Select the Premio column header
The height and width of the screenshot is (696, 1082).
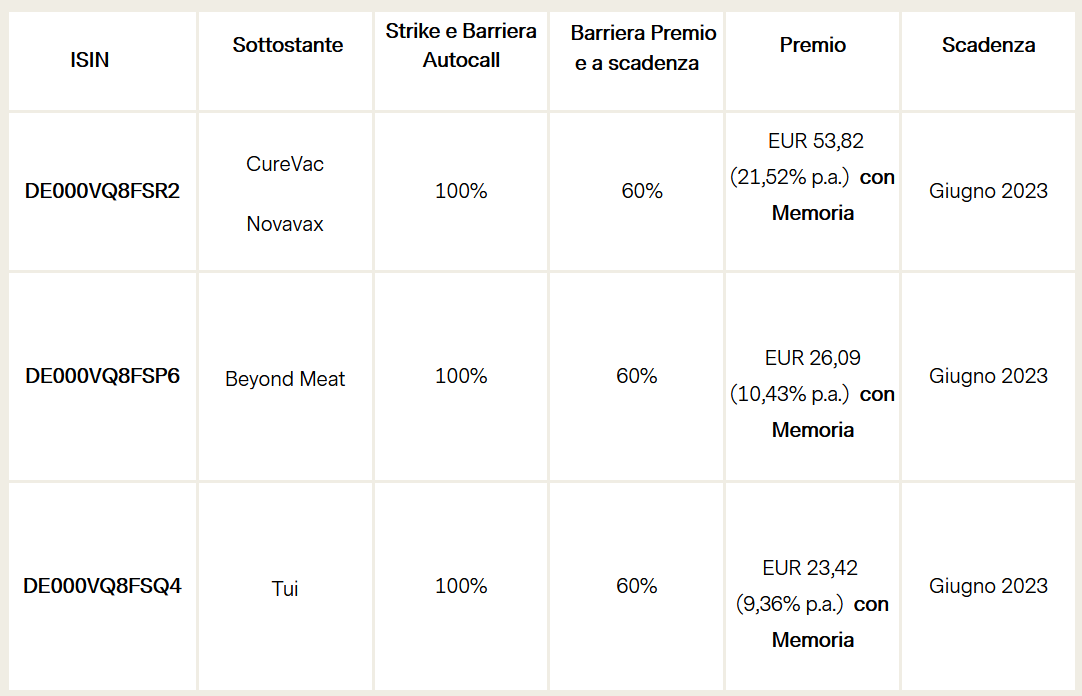pyautogui.click(x=813, y=45)
